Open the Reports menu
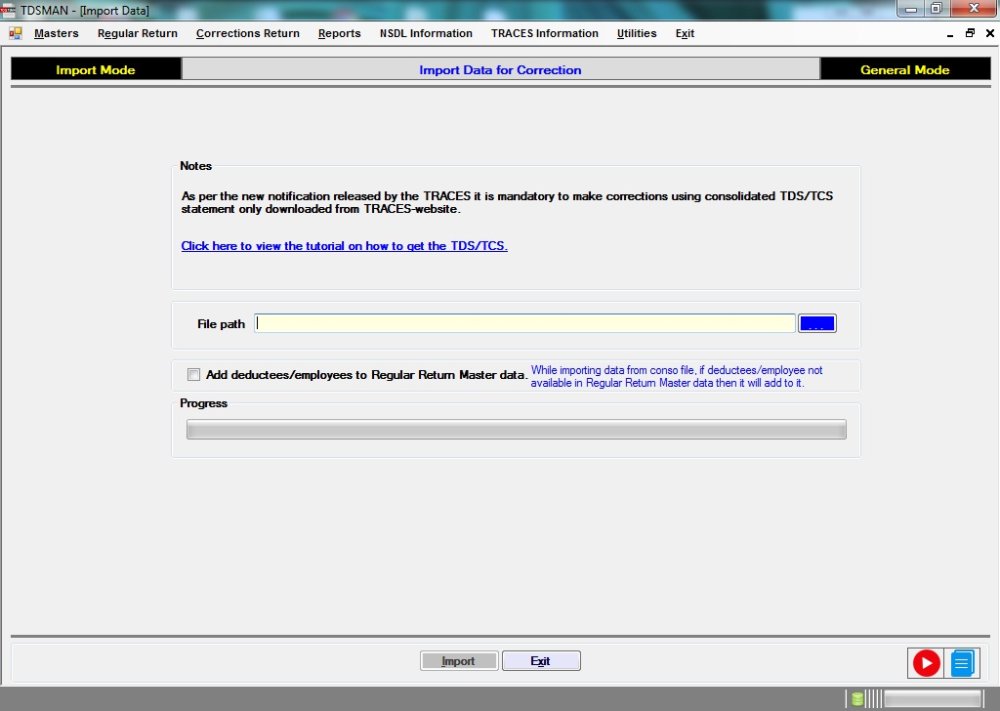Image resolution: width=1000 pixels, height=711 pixels. click(x=339, y=33)
